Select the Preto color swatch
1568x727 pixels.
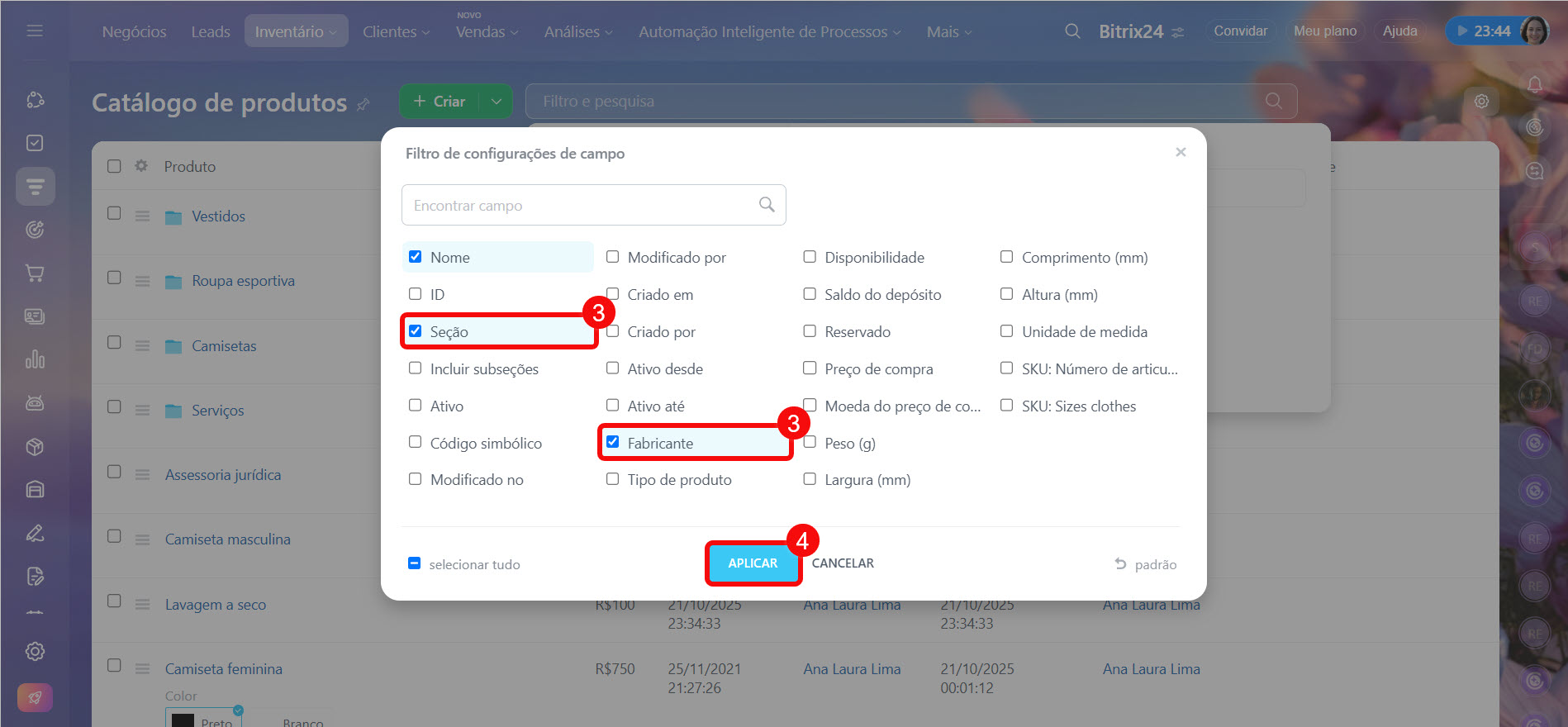(203, 720)
